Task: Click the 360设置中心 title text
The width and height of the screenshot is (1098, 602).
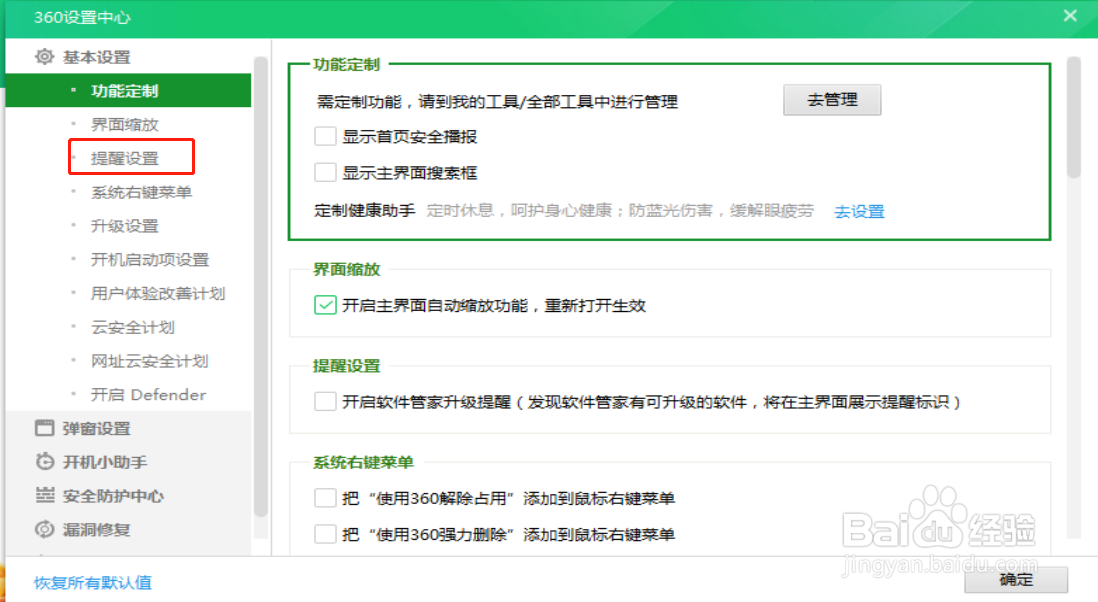Action: pyautogui.click(x=82, y=17)
